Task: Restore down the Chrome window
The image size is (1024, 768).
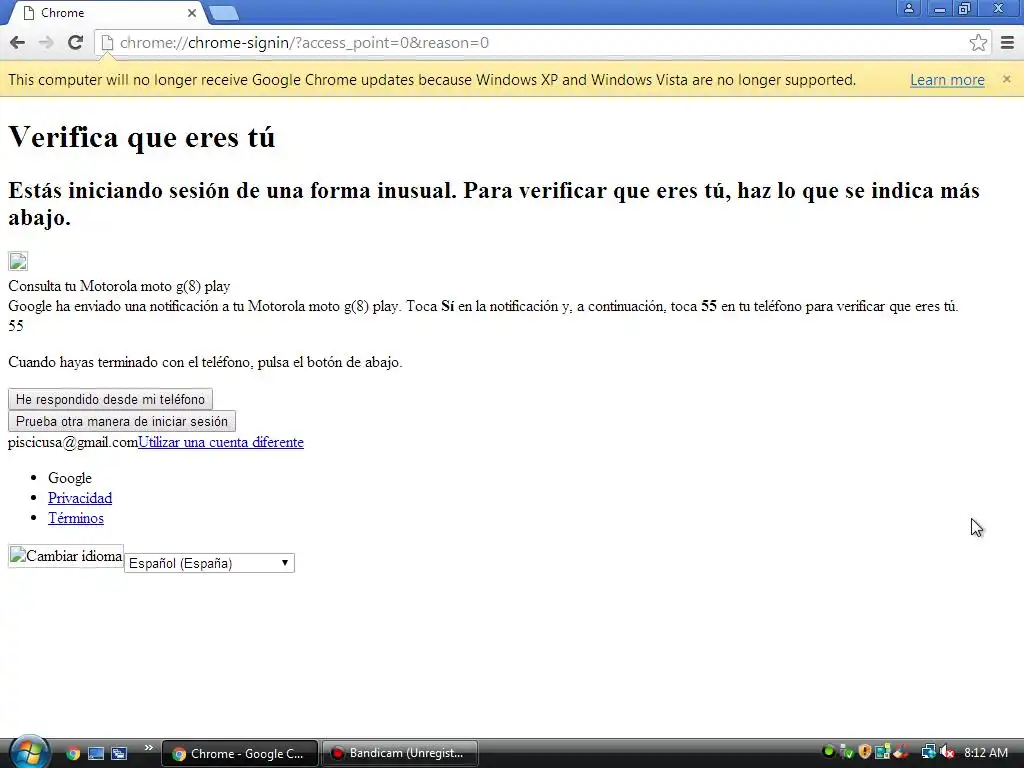Action: [965, 8]
